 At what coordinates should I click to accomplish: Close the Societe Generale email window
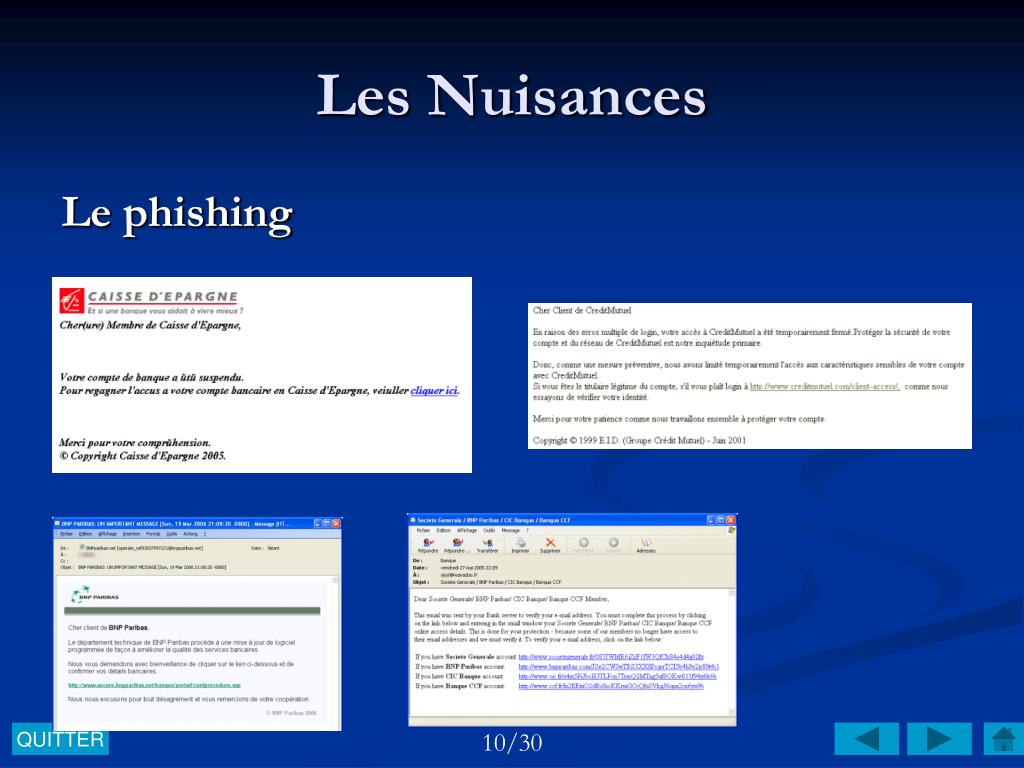pyautogui.click(x=731, y=520)
